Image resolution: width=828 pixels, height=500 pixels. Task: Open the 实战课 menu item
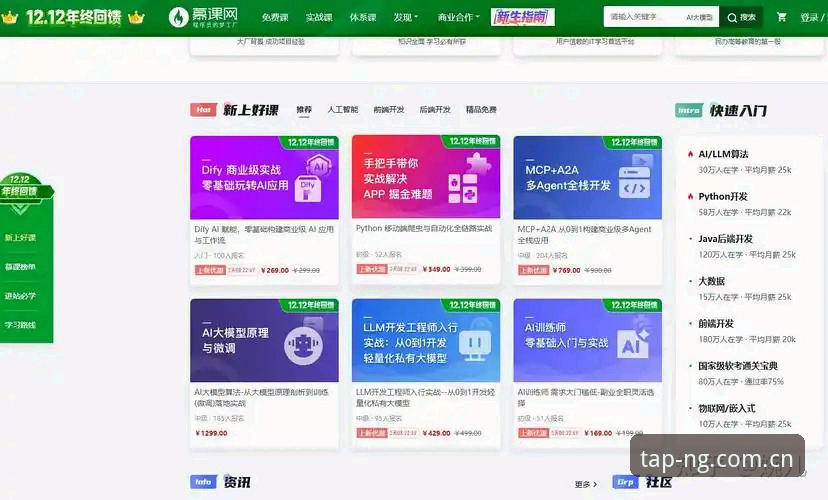point(319,17)
